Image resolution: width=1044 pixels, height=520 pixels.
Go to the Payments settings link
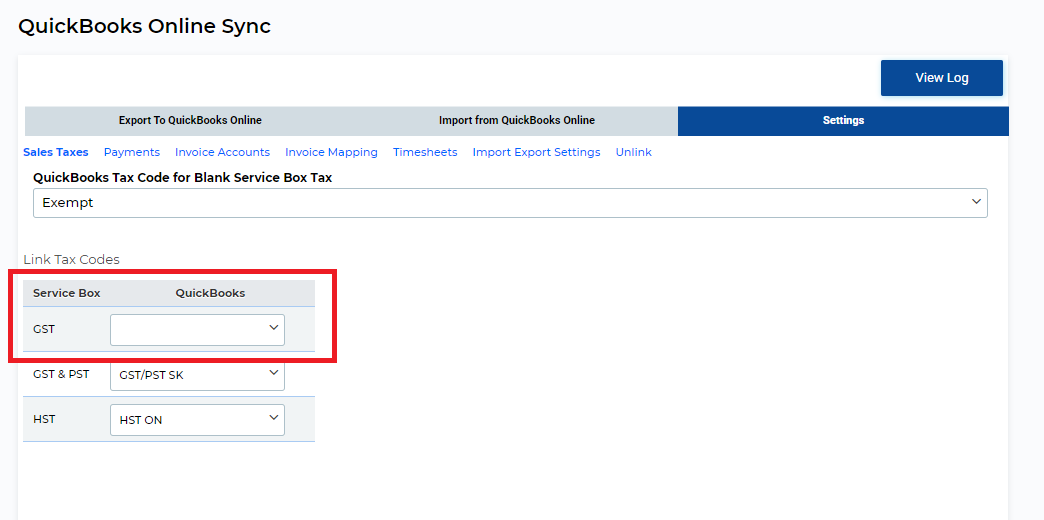[132, 152]
